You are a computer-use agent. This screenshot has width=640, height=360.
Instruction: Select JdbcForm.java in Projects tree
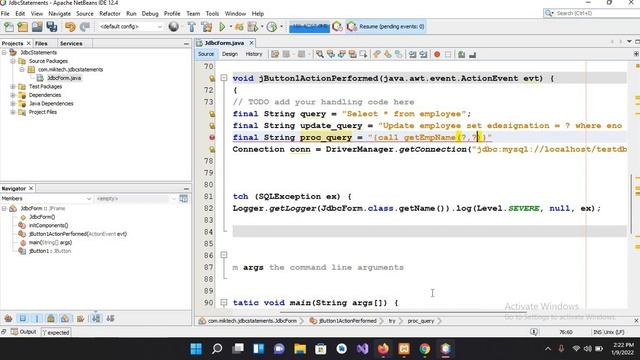[64, 78]
